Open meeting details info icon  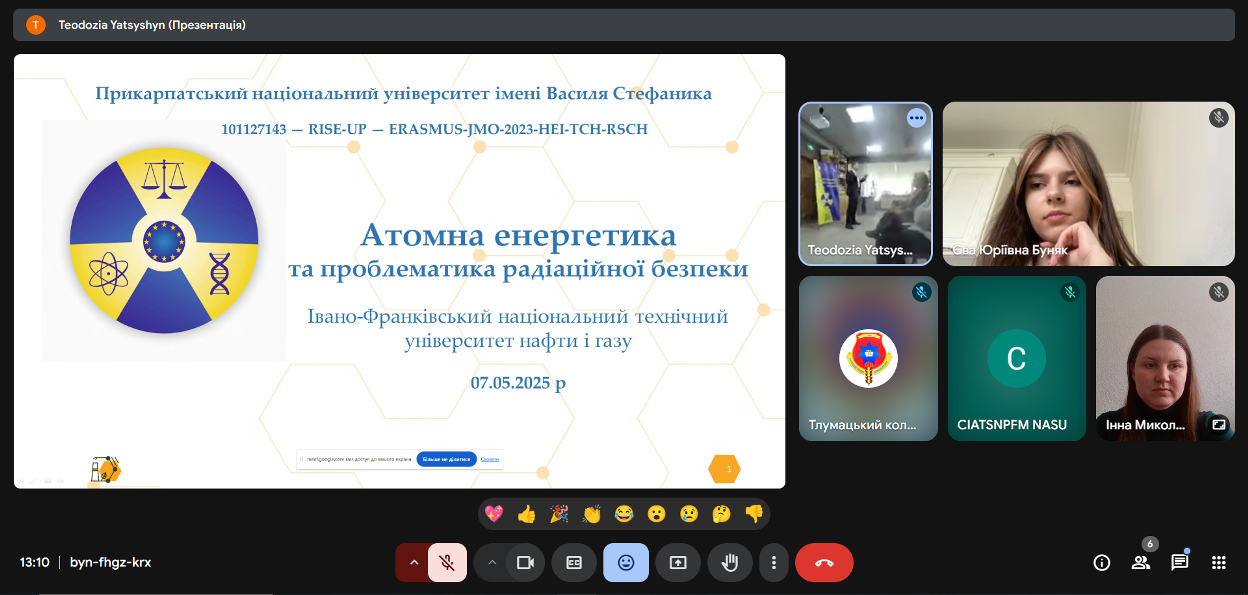click(x=1102, y=563)
